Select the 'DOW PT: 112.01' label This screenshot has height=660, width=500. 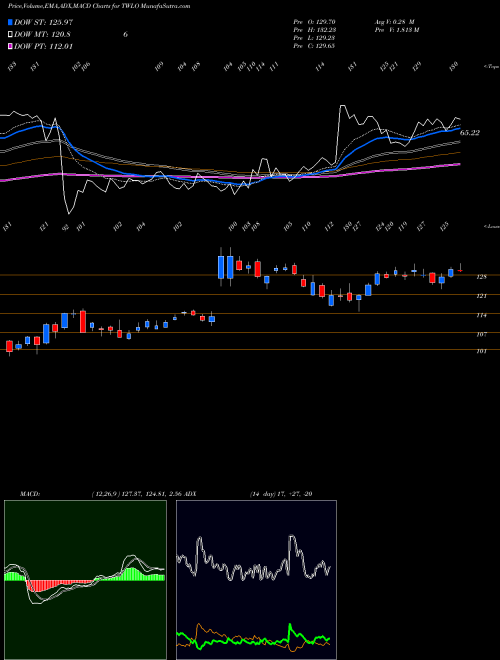pos(43,46)
